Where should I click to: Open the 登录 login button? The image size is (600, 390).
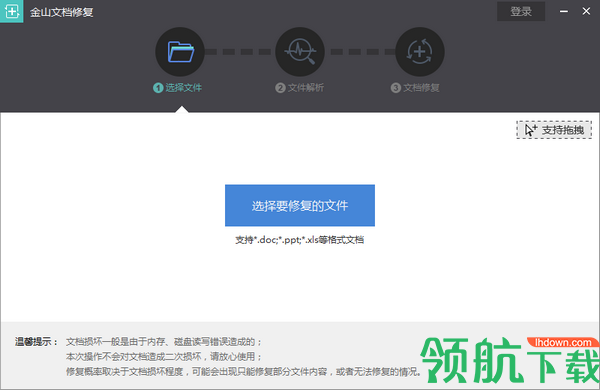coord(521,11)
